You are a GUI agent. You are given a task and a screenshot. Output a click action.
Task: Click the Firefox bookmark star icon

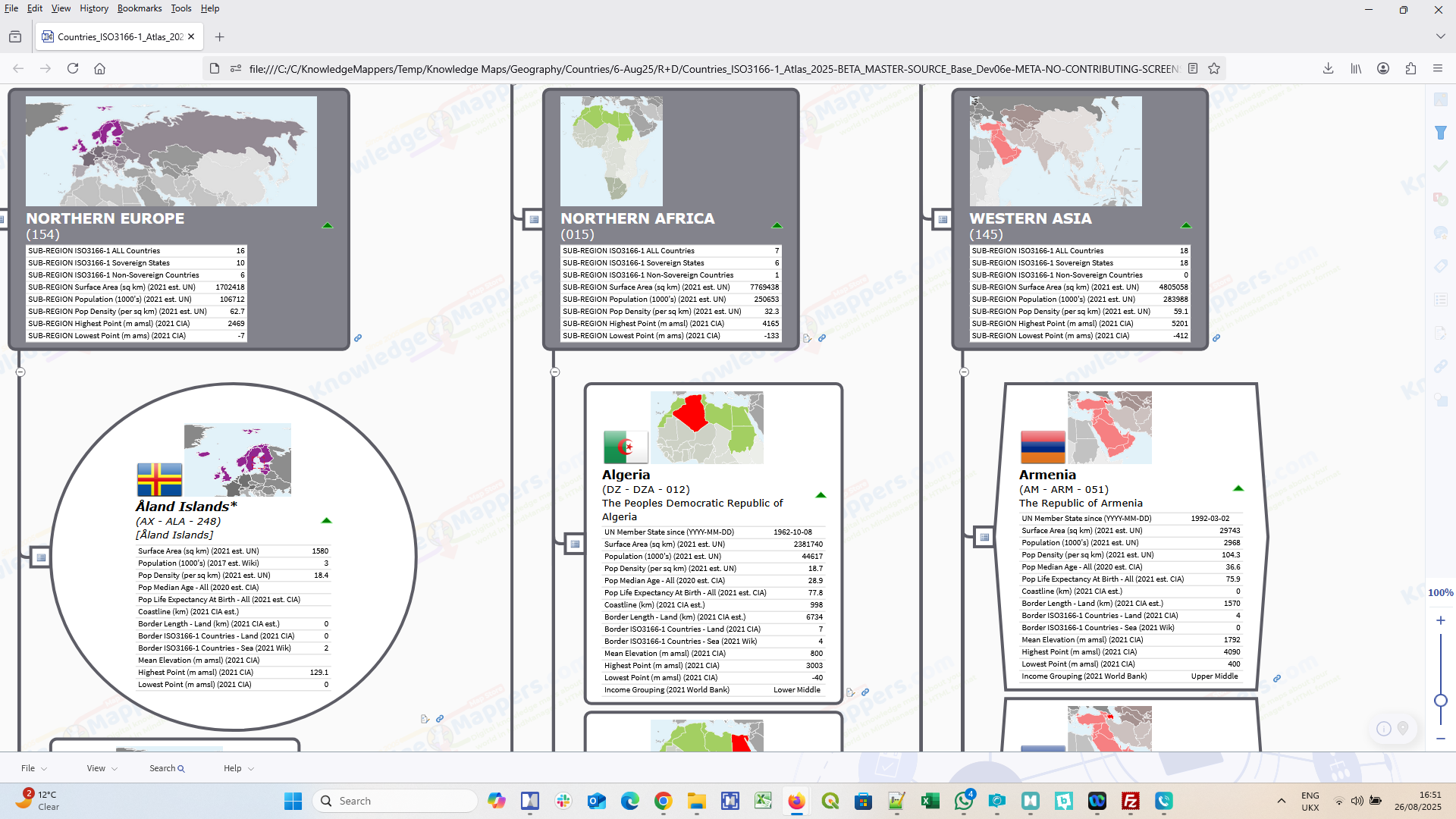click(1214, 68)
